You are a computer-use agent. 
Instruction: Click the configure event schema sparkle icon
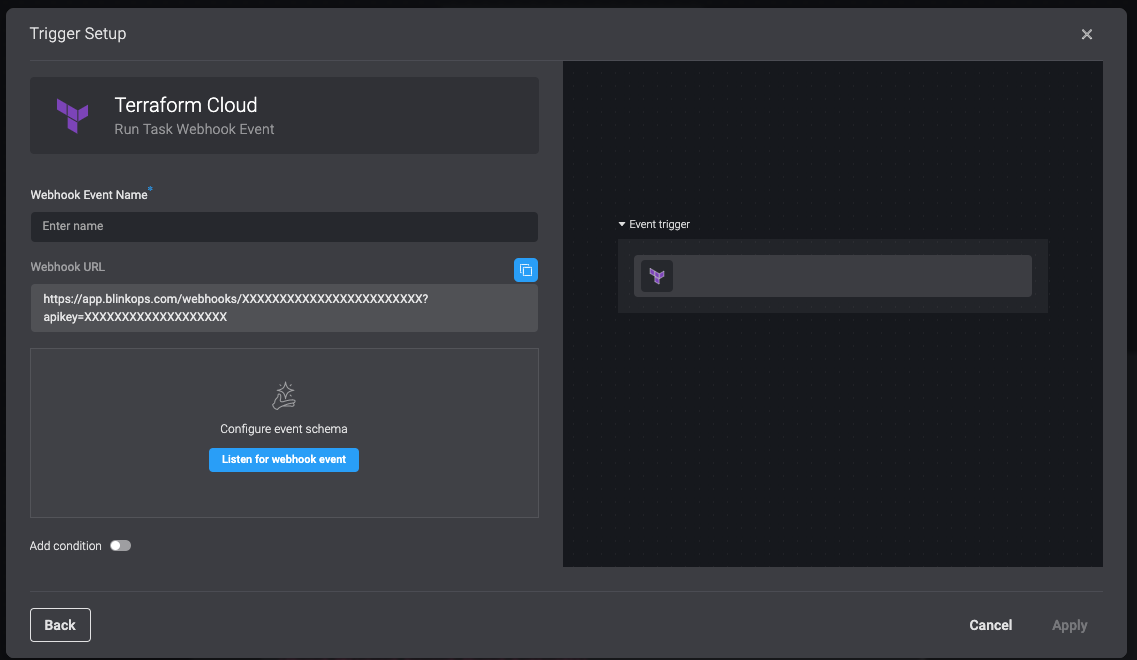pyautogui.click(x=283, y=396)
